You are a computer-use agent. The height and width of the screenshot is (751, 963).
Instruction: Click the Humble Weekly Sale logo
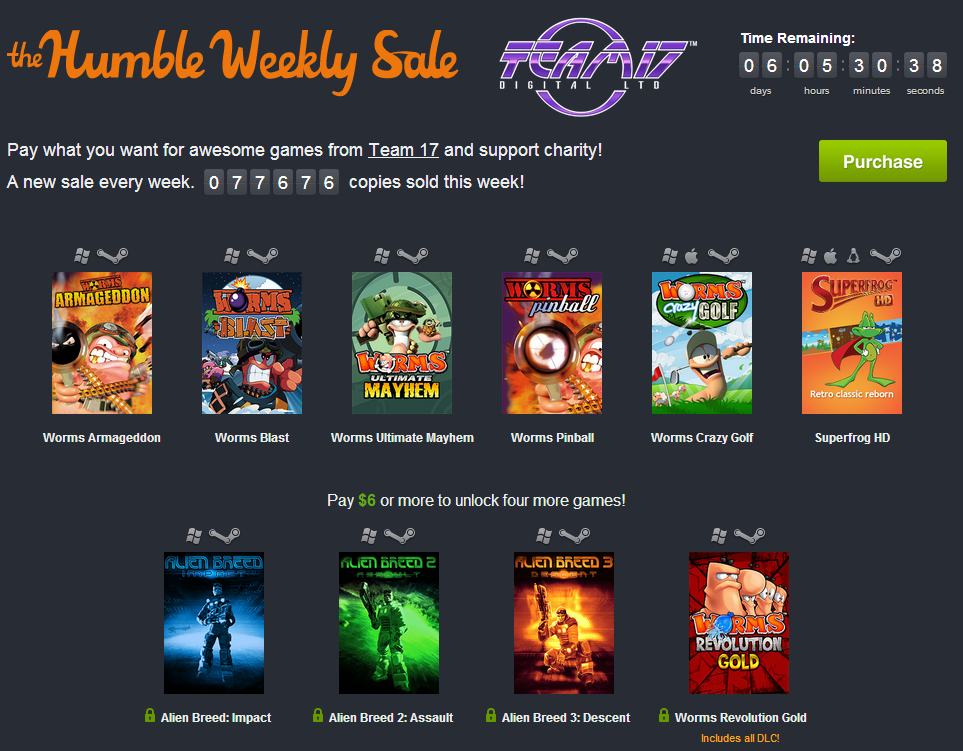pos(232,60)
